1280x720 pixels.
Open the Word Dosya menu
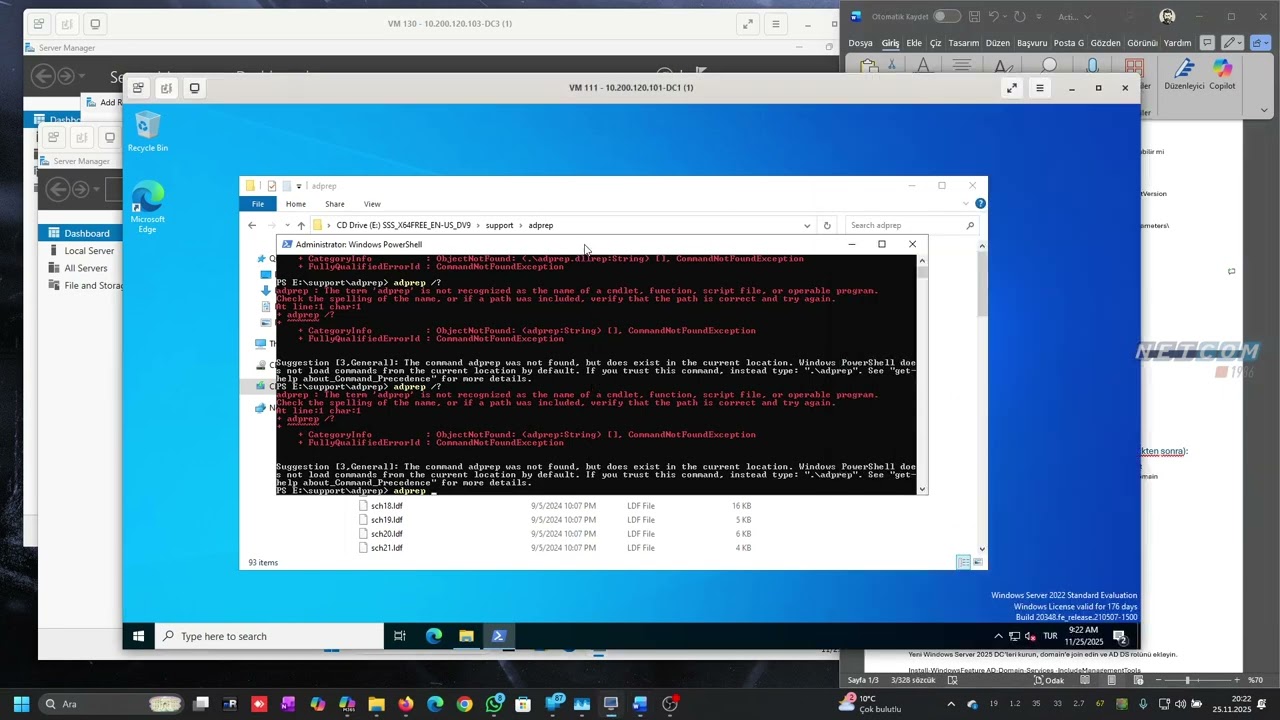[860, 43]
